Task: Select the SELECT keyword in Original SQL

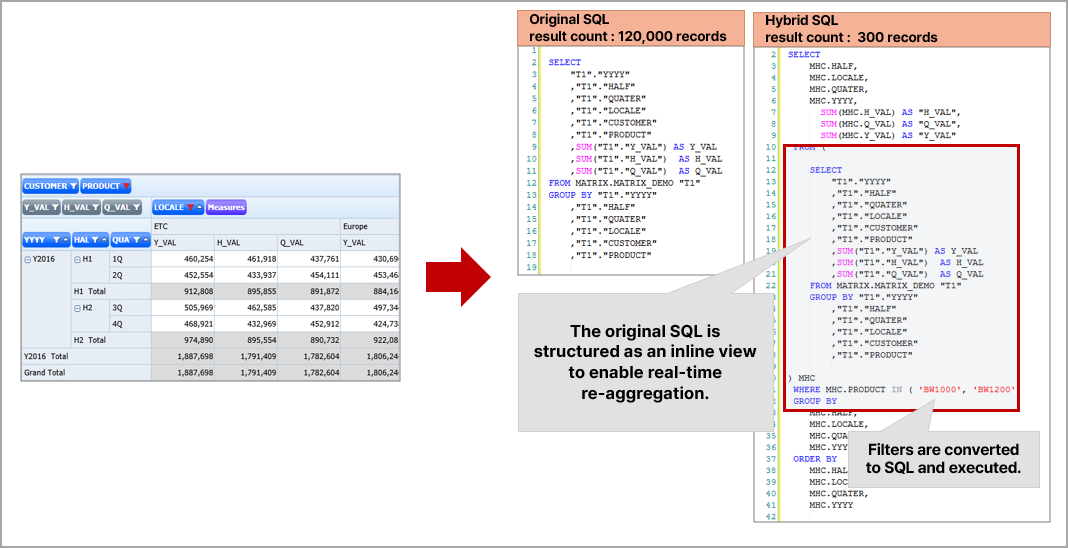Action: pos(565,62)
